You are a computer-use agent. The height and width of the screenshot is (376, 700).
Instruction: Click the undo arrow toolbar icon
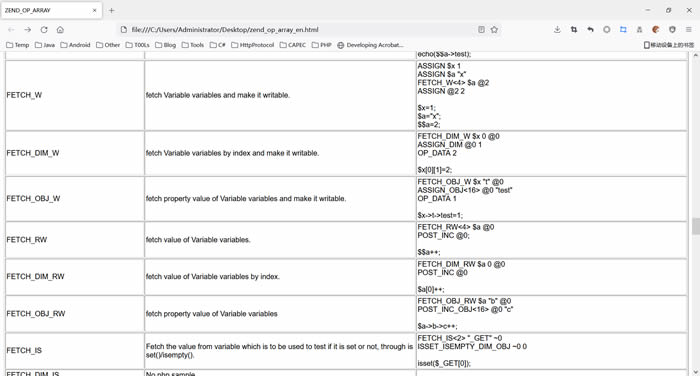pyautogui.click(x=590, y=29)
